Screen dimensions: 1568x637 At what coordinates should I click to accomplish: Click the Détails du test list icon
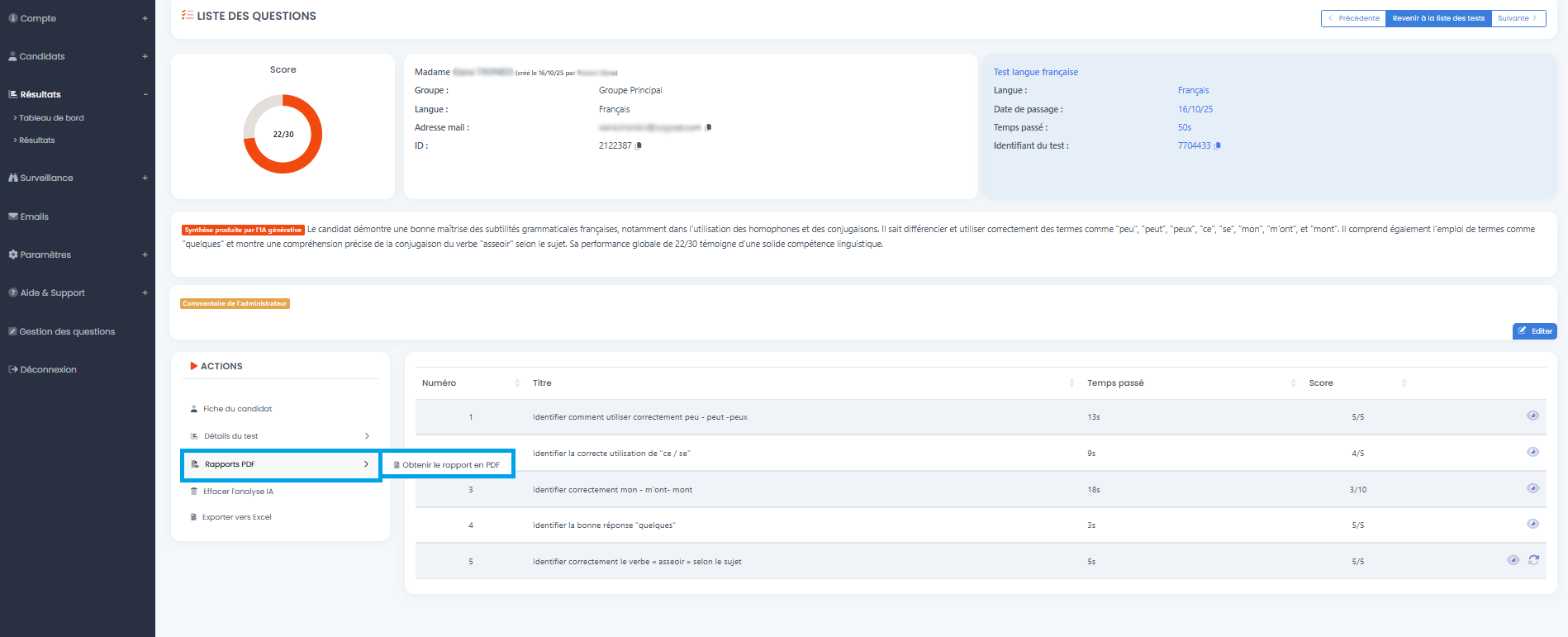pos(195,436)
